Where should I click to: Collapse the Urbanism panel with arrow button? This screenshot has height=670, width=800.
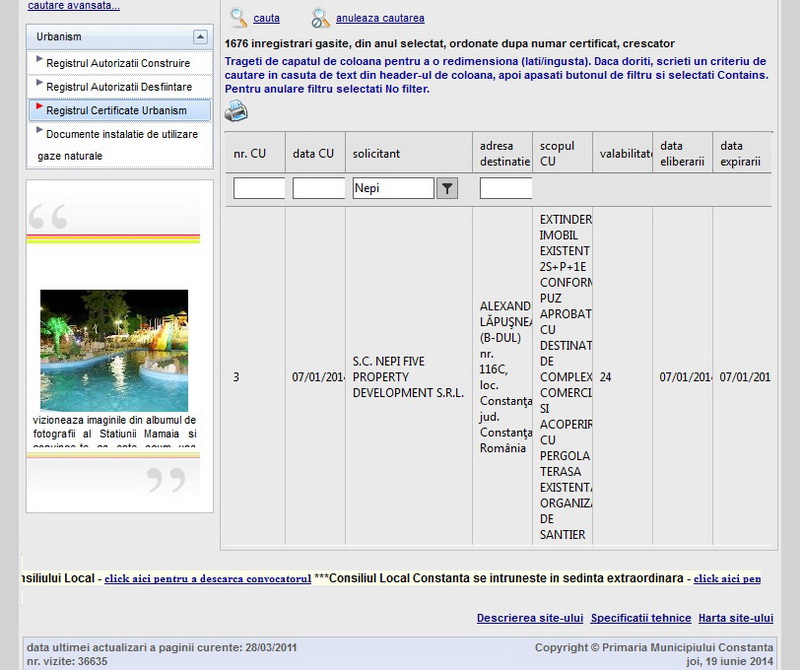[x=200, y=37]
